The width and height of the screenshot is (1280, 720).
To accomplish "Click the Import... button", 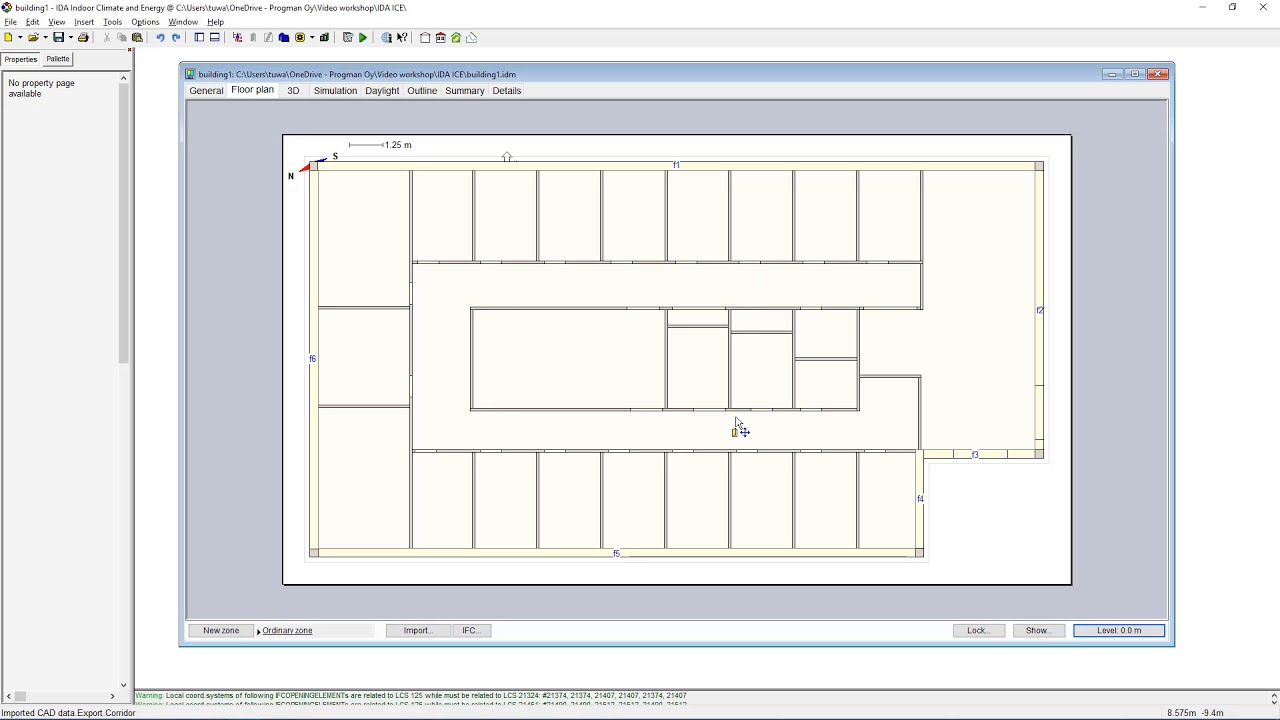I will pos(417,630).
